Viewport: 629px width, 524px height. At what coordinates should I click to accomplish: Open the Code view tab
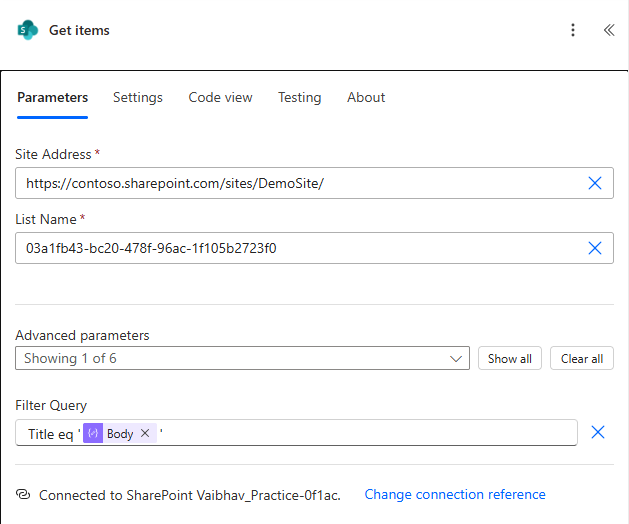[220, 97]
